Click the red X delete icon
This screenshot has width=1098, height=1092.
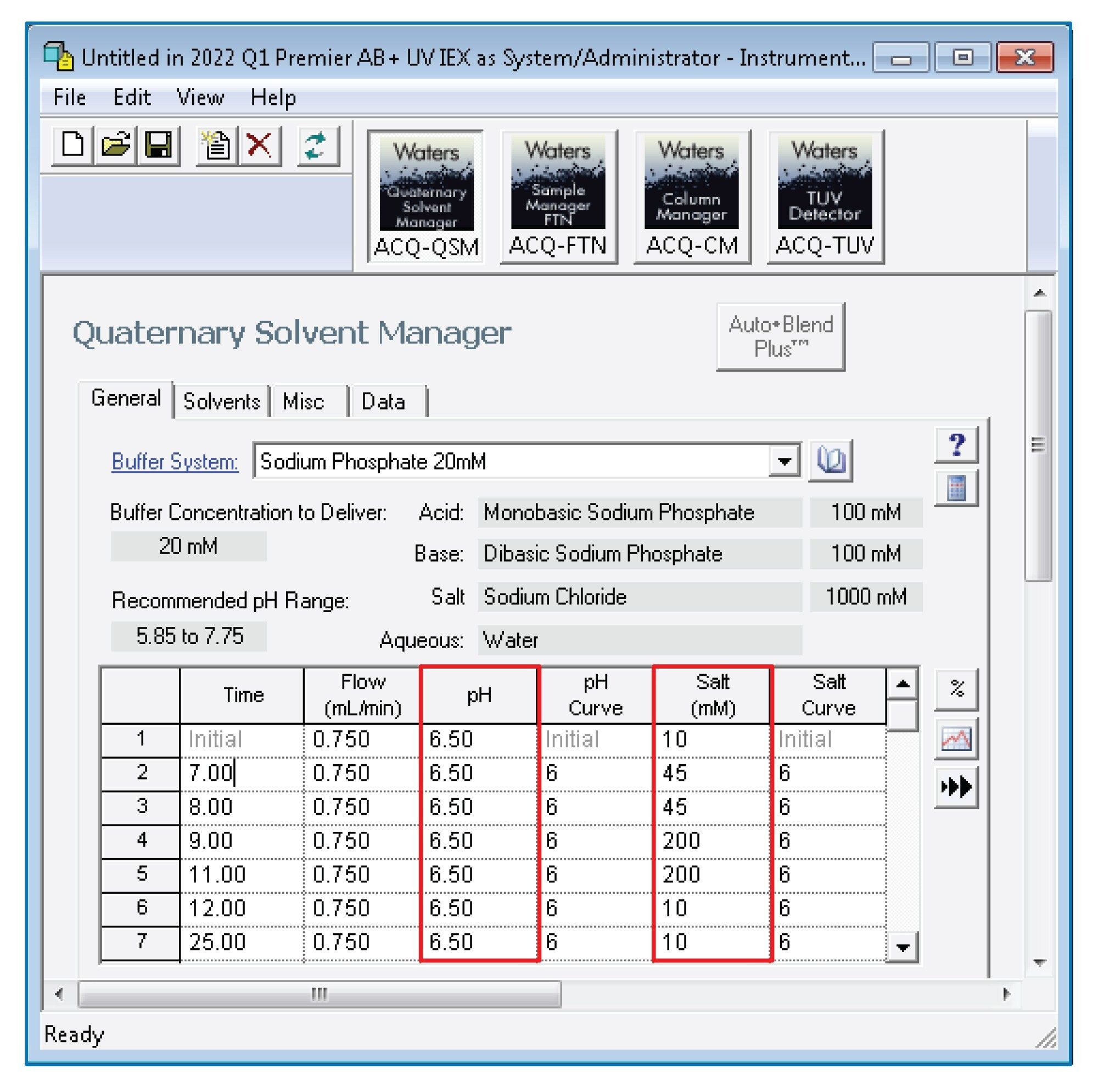[260, 145]
